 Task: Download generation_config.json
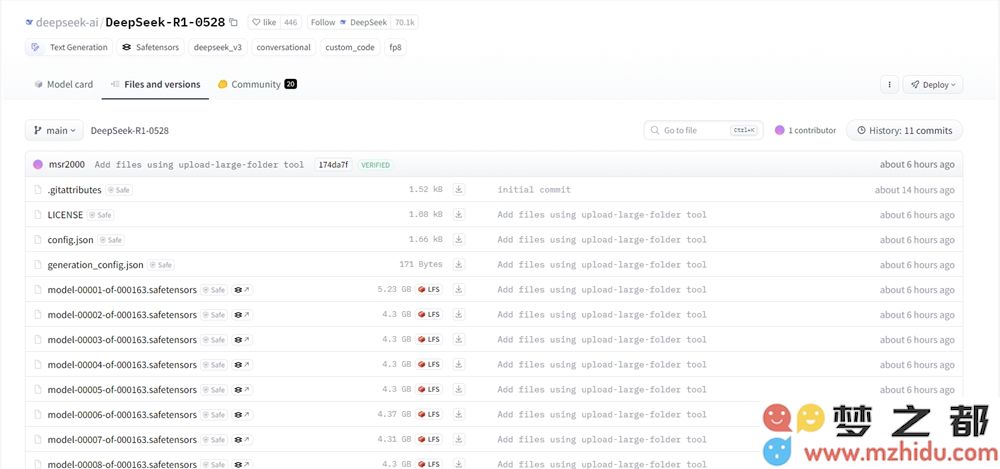(458, 264)
